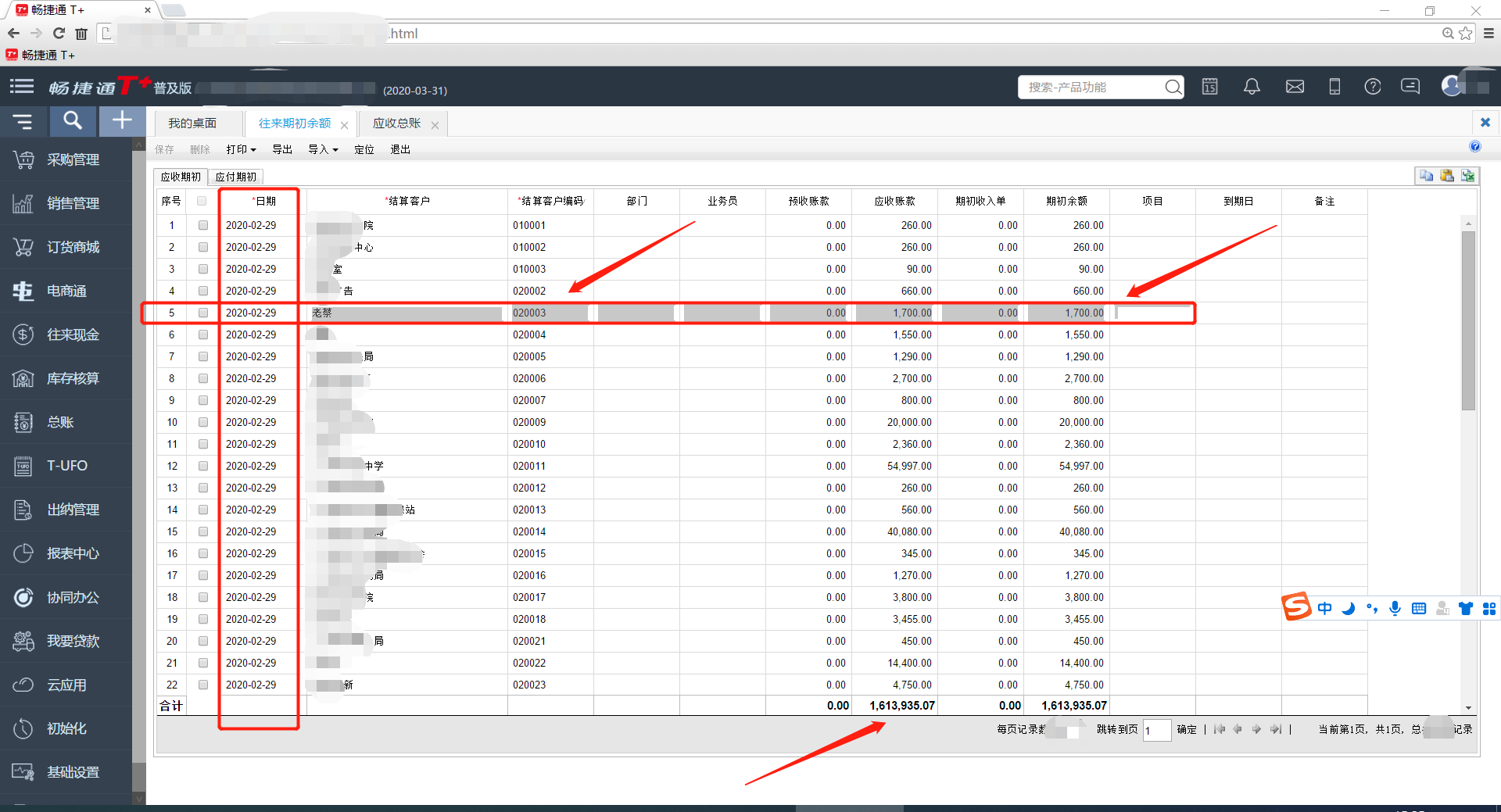This screenshot has height=812, width=1501.
Task: Open 采购管理 in the sidebar
Action: pyautogui.click(x=66, y=159)
